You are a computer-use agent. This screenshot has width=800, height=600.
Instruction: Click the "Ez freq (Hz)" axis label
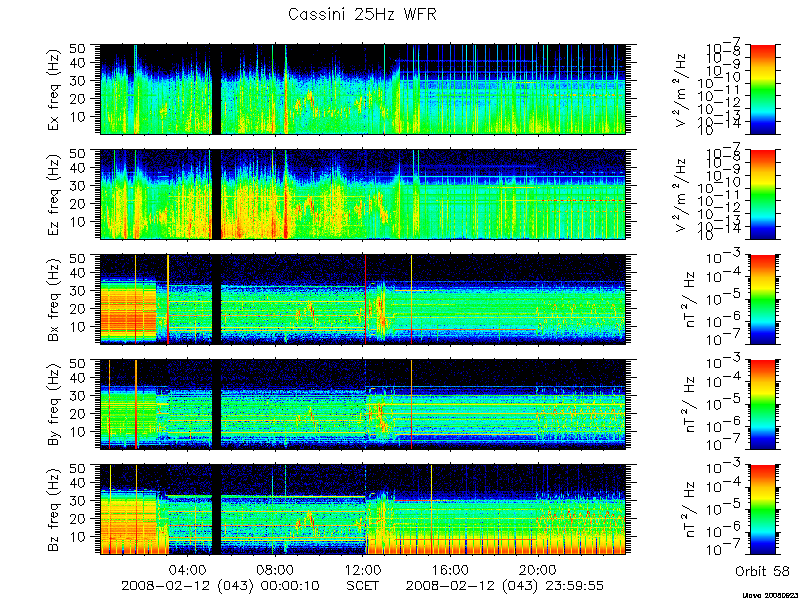pyautogui.click(x=55, y=194)
